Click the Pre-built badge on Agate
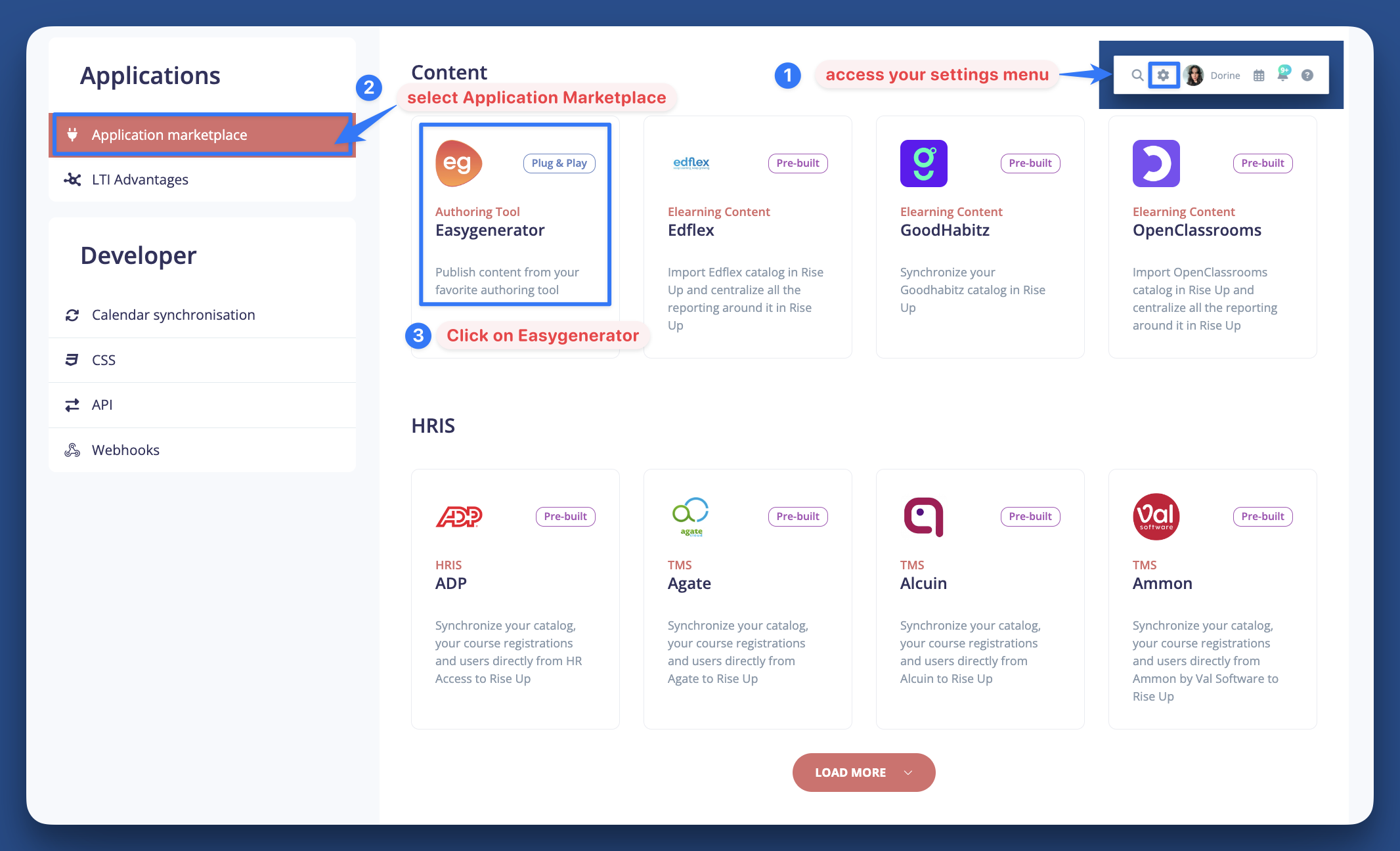The image size is (1400, 851). 798,516
